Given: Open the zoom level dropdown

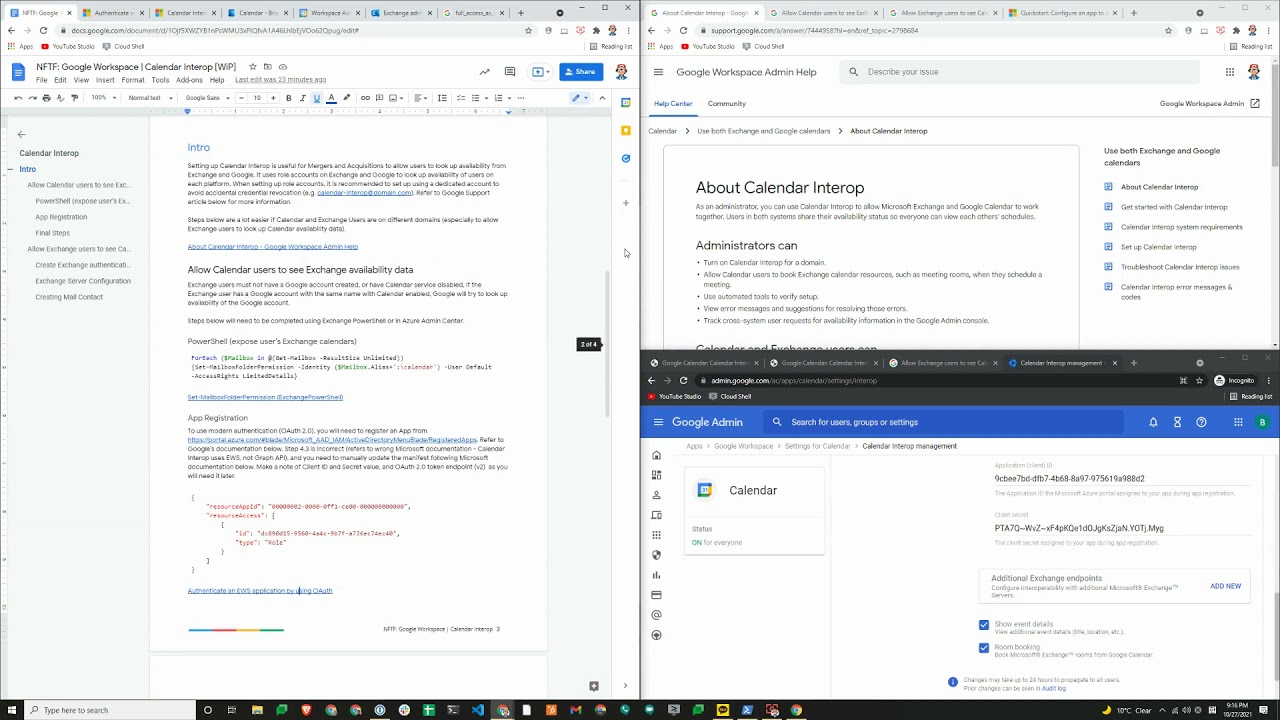Looking at the screenshot, I should 104,98.
